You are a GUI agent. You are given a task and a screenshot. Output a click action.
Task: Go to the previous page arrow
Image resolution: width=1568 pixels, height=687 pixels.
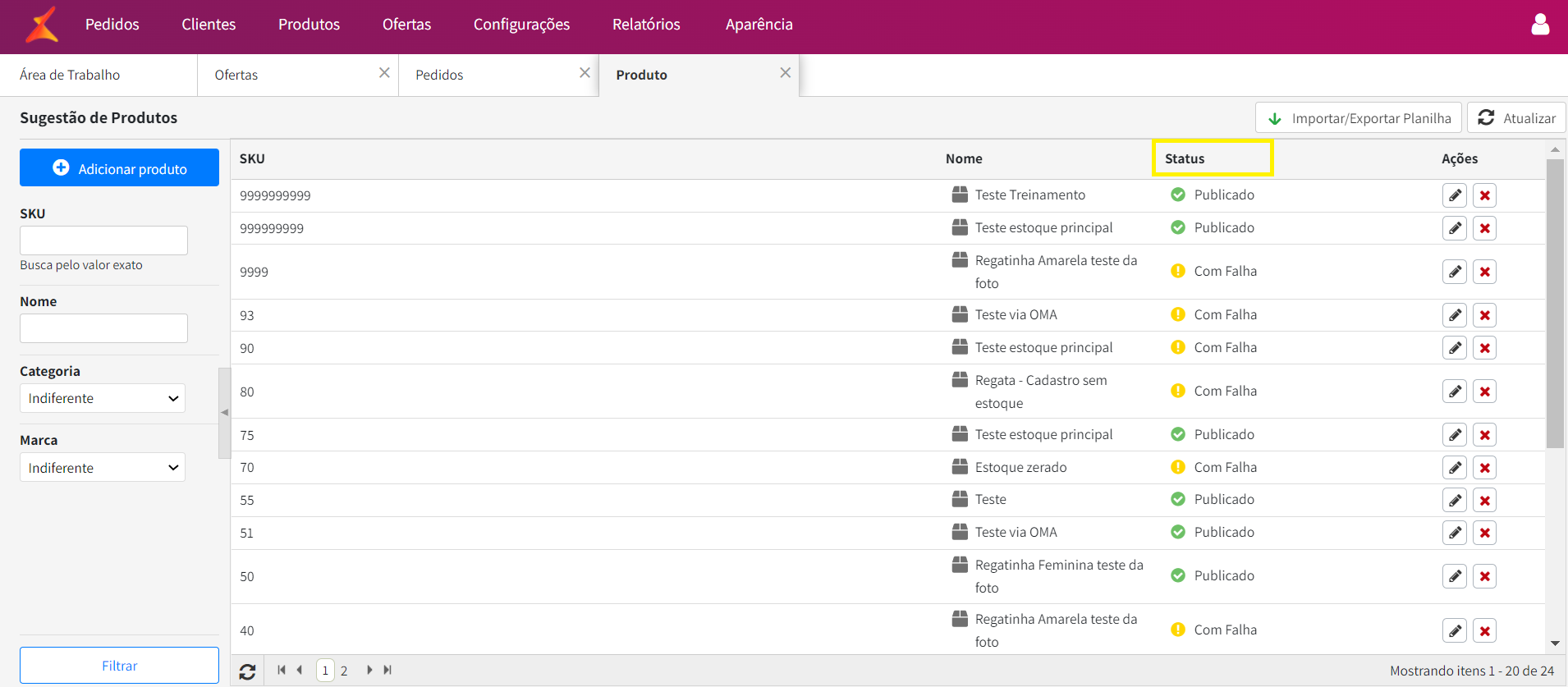(x=300, y=670)
